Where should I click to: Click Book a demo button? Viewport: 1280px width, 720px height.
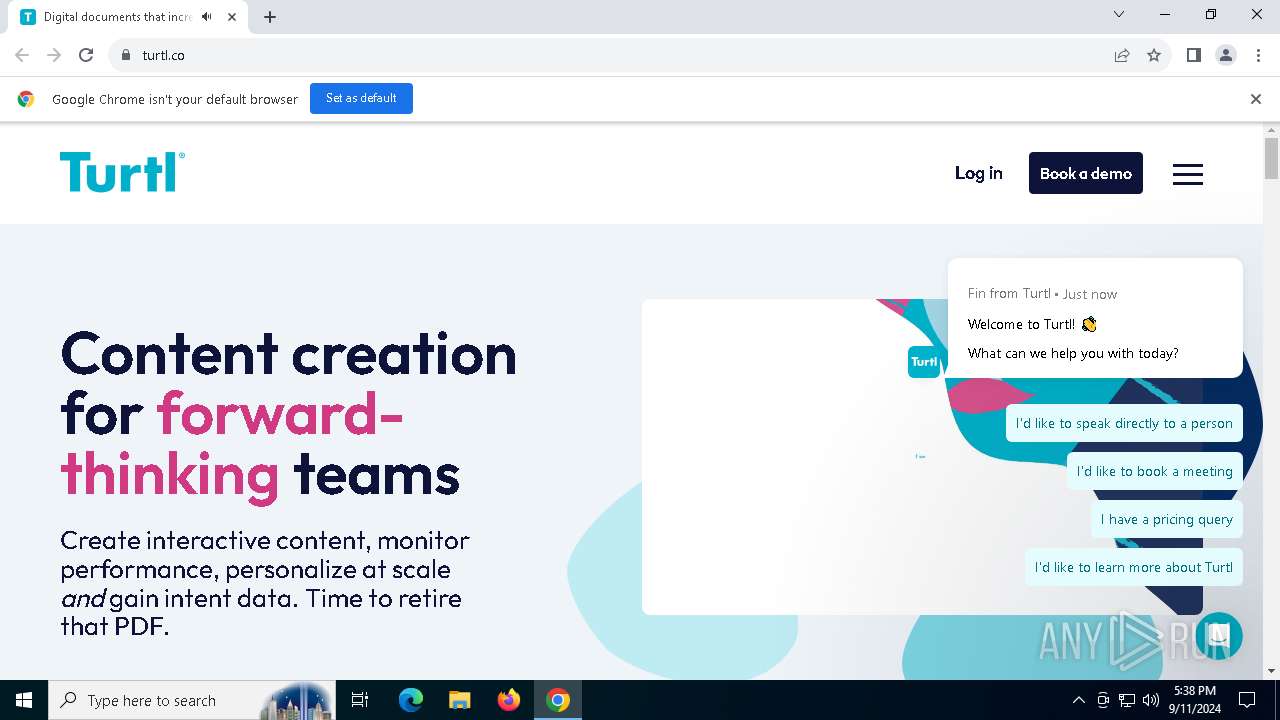coord(1085,173)
